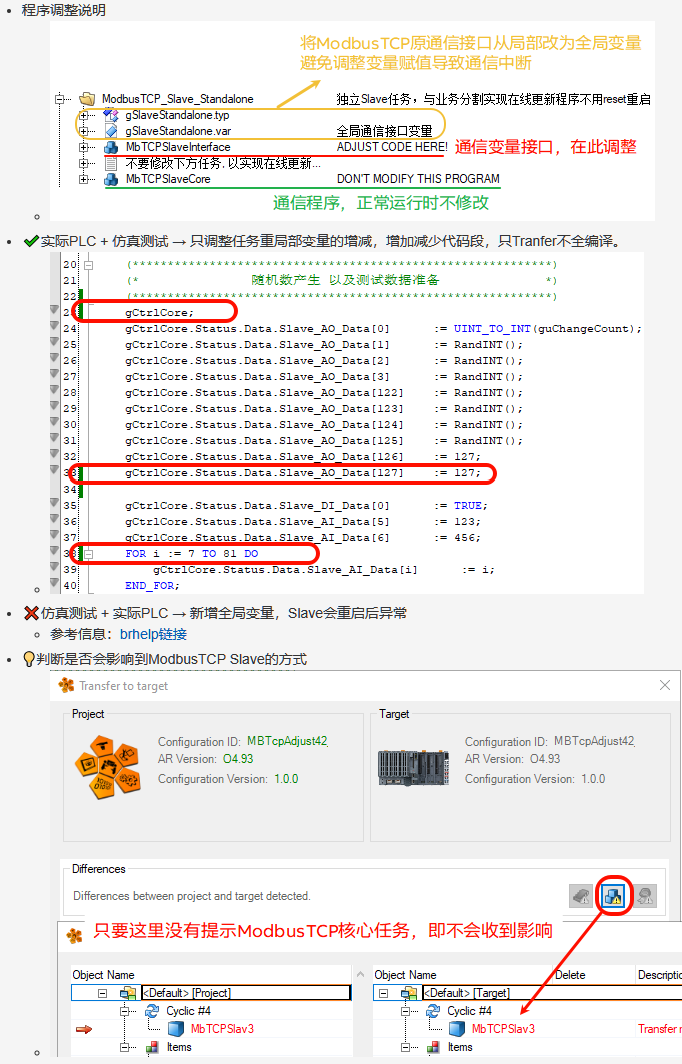This screenshot has height=1064, width=682.
Task: Click the MbTCPSlaveInterface program icon
Action: 111,147
